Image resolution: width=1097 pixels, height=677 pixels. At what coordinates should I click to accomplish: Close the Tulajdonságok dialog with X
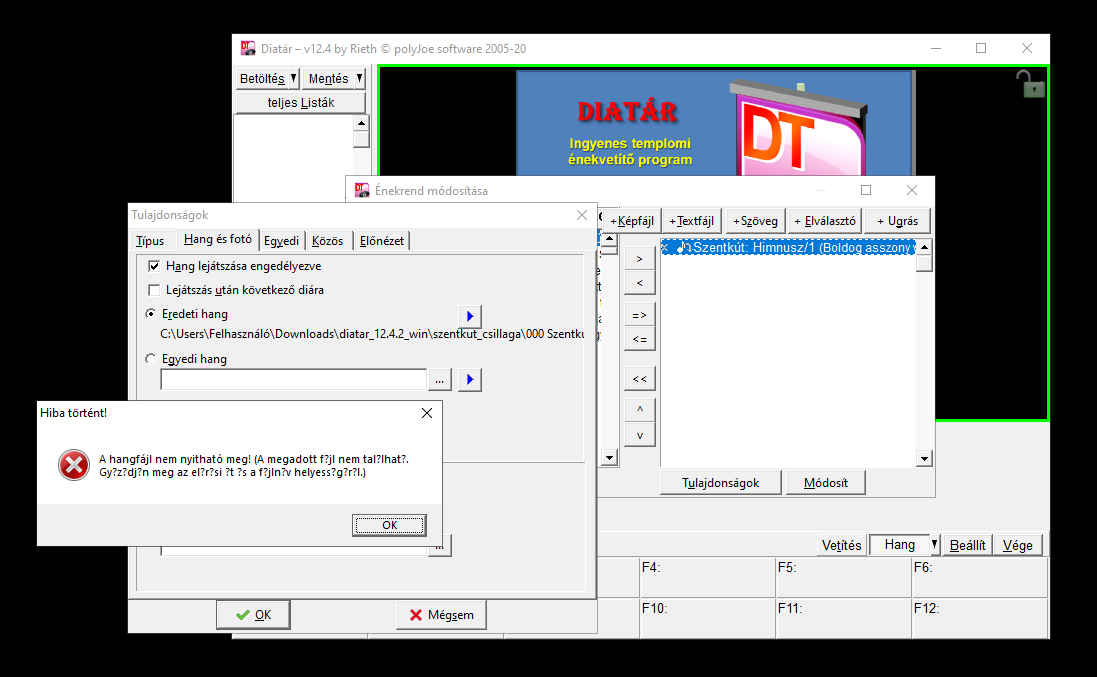tap(581, 215)
